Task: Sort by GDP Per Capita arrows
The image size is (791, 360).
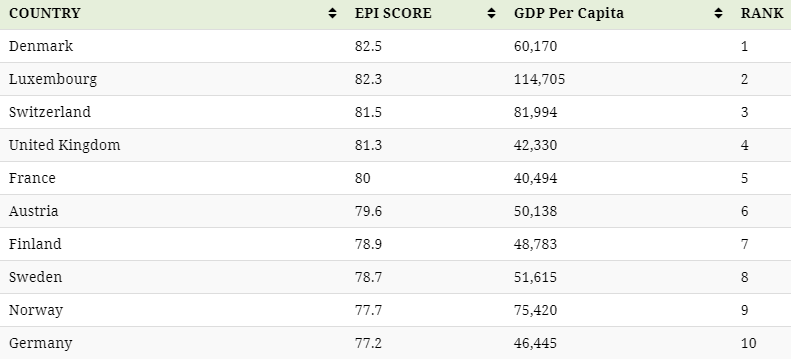Action: (718, 13)
